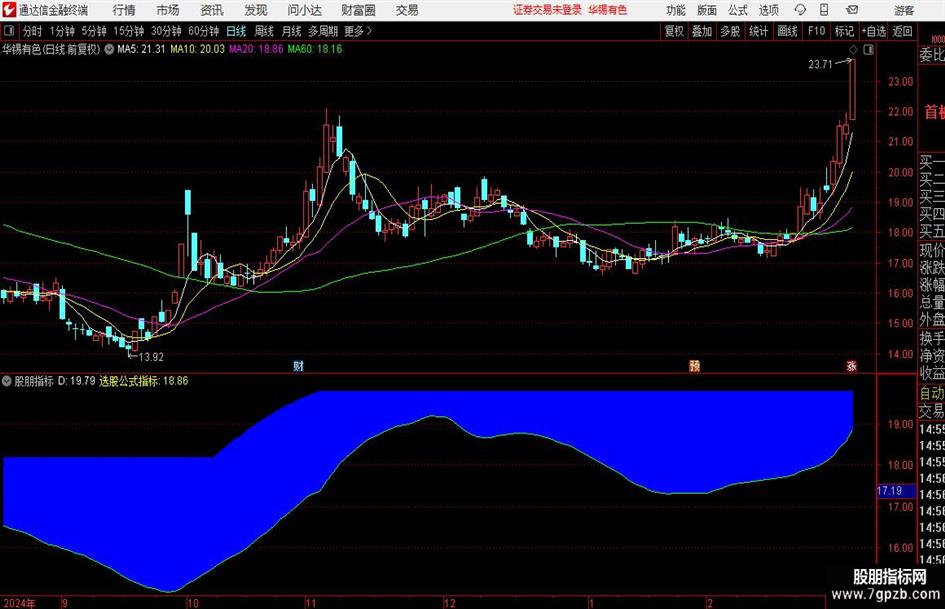945x609 pixels.
Task: Click the 预 marker under the chart
Action: click(x=694, y=365)
